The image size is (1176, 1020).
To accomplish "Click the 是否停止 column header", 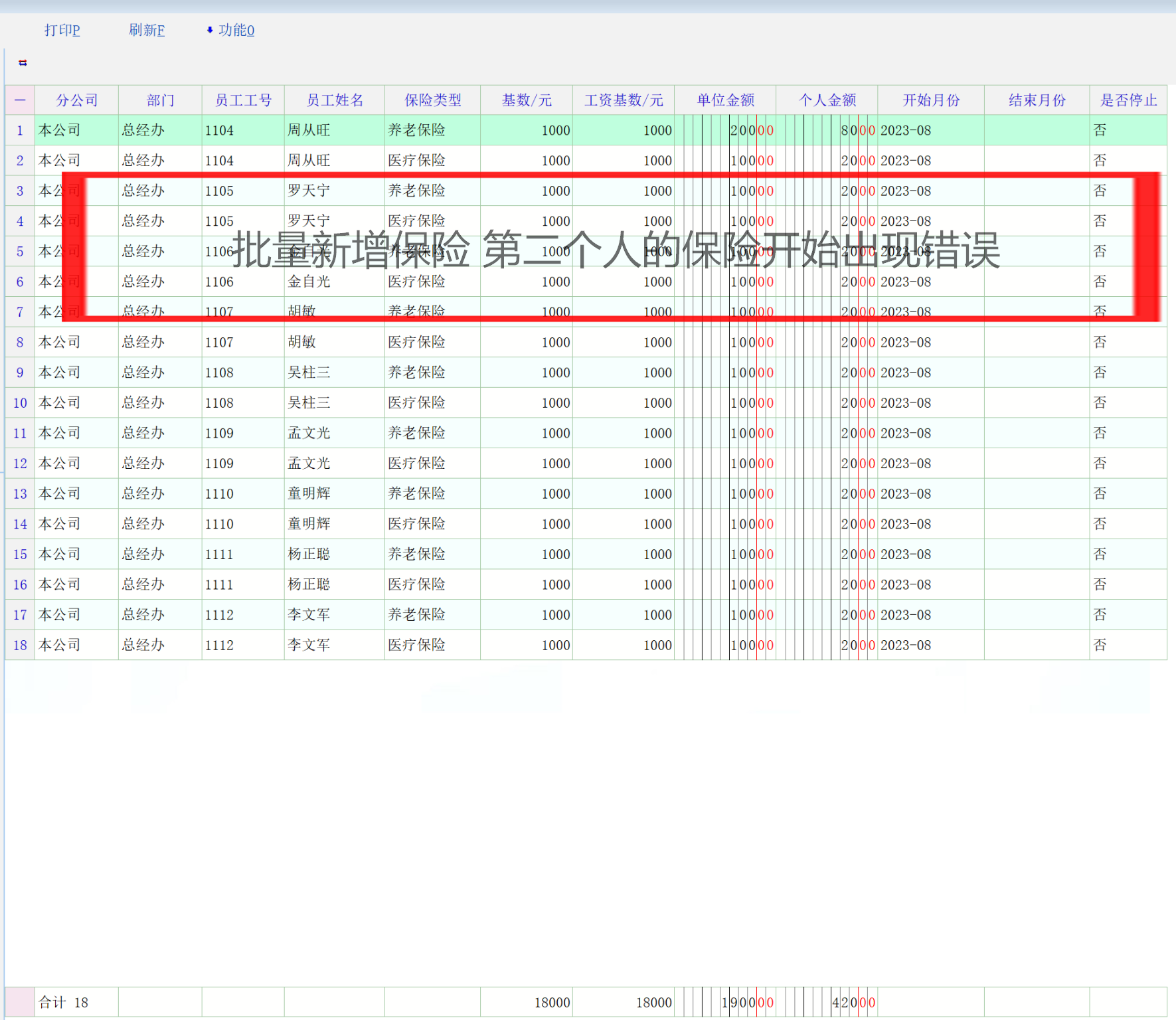I will tap(1128, 100).
